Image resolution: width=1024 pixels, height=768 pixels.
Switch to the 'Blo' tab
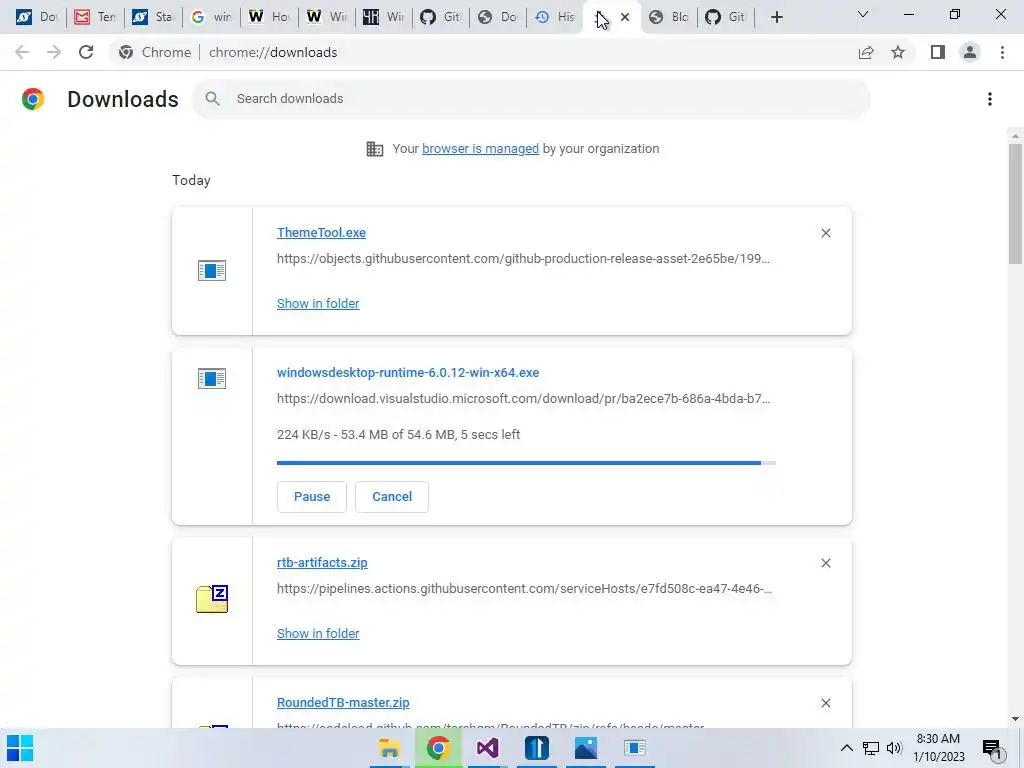[x=668, y=17]
